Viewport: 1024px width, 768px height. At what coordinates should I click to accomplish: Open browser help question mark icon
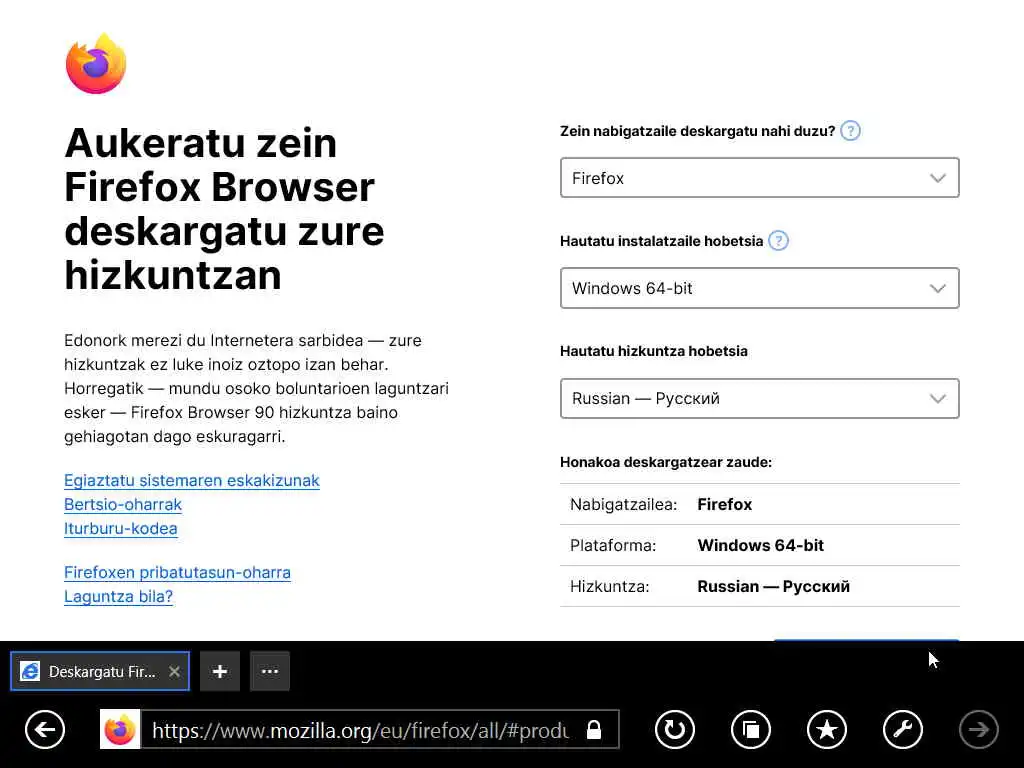(x=850, y=131)
